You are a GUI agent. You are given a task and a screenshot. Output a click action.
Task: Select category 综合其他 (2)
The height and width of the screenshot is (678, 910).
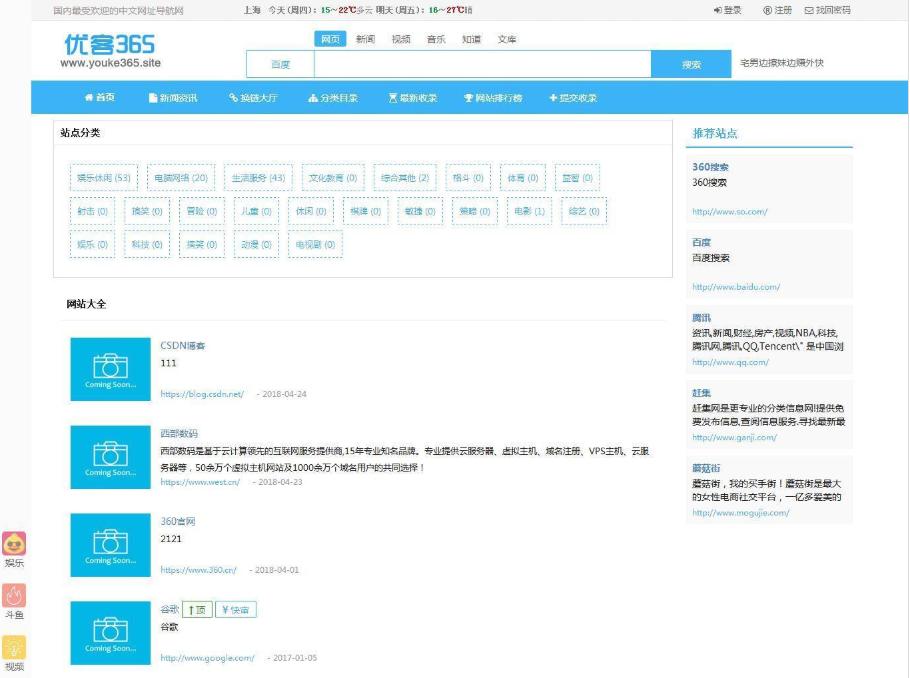coord(405,178)
